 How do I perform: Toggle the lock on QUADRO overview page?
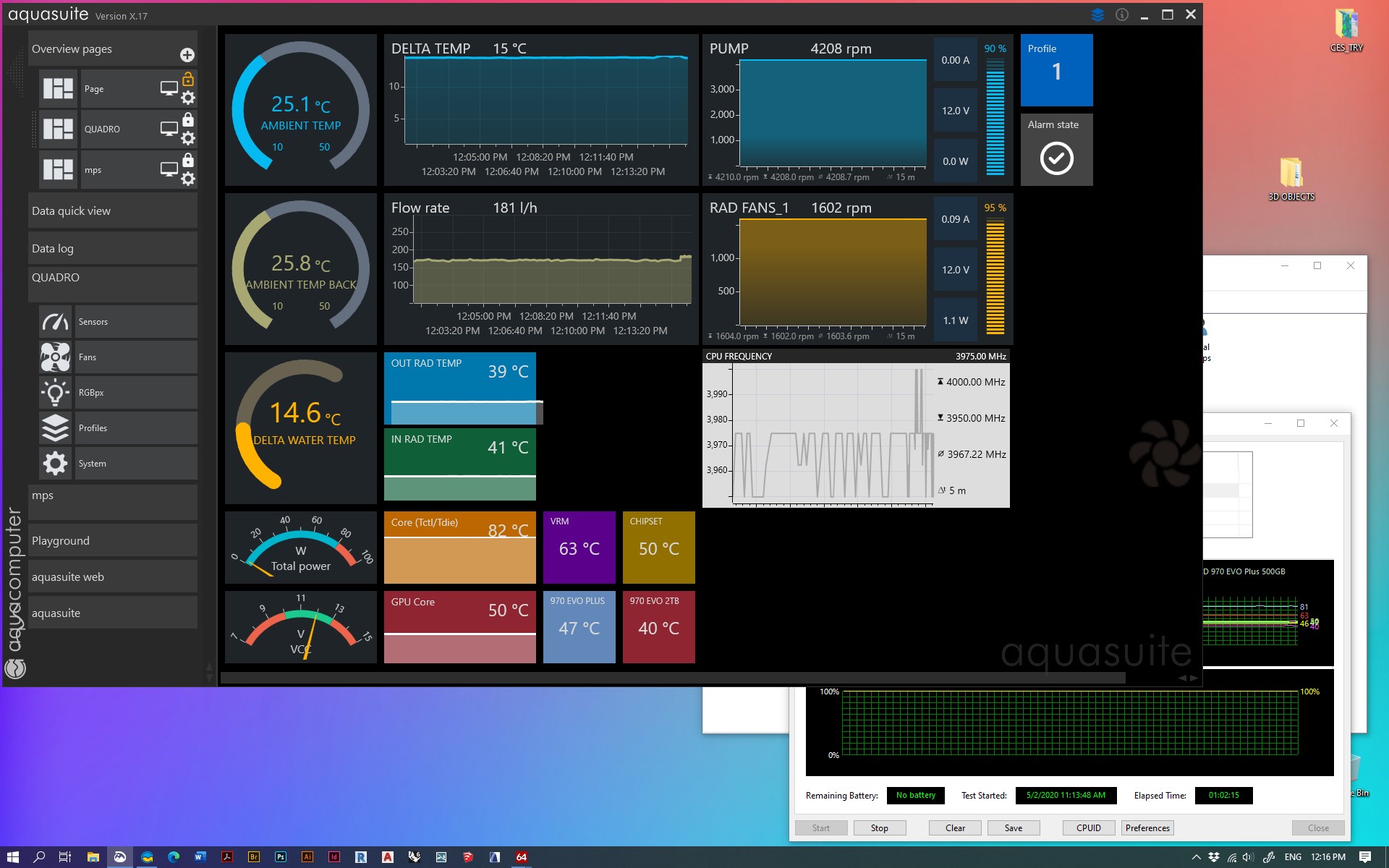[188, 119]
